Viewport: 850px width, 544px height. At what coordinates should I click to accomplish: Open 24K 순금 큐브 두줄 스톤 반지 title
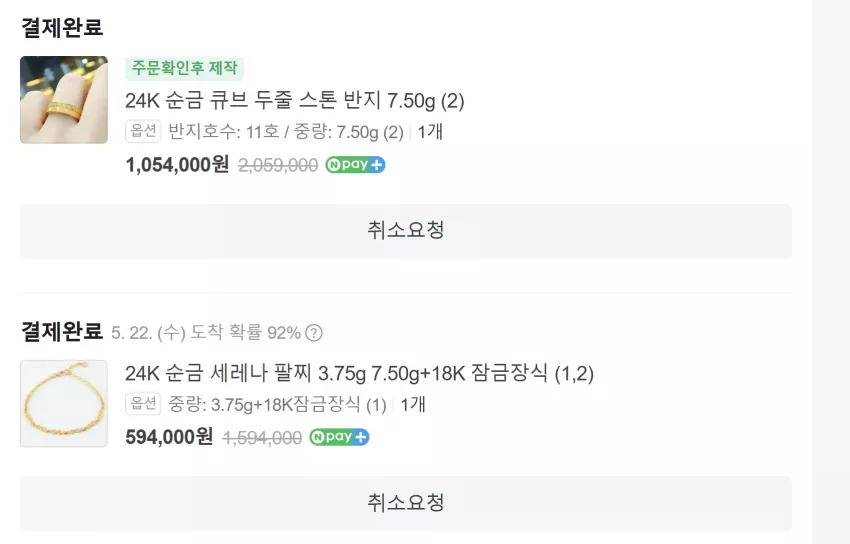coord(294,101)
